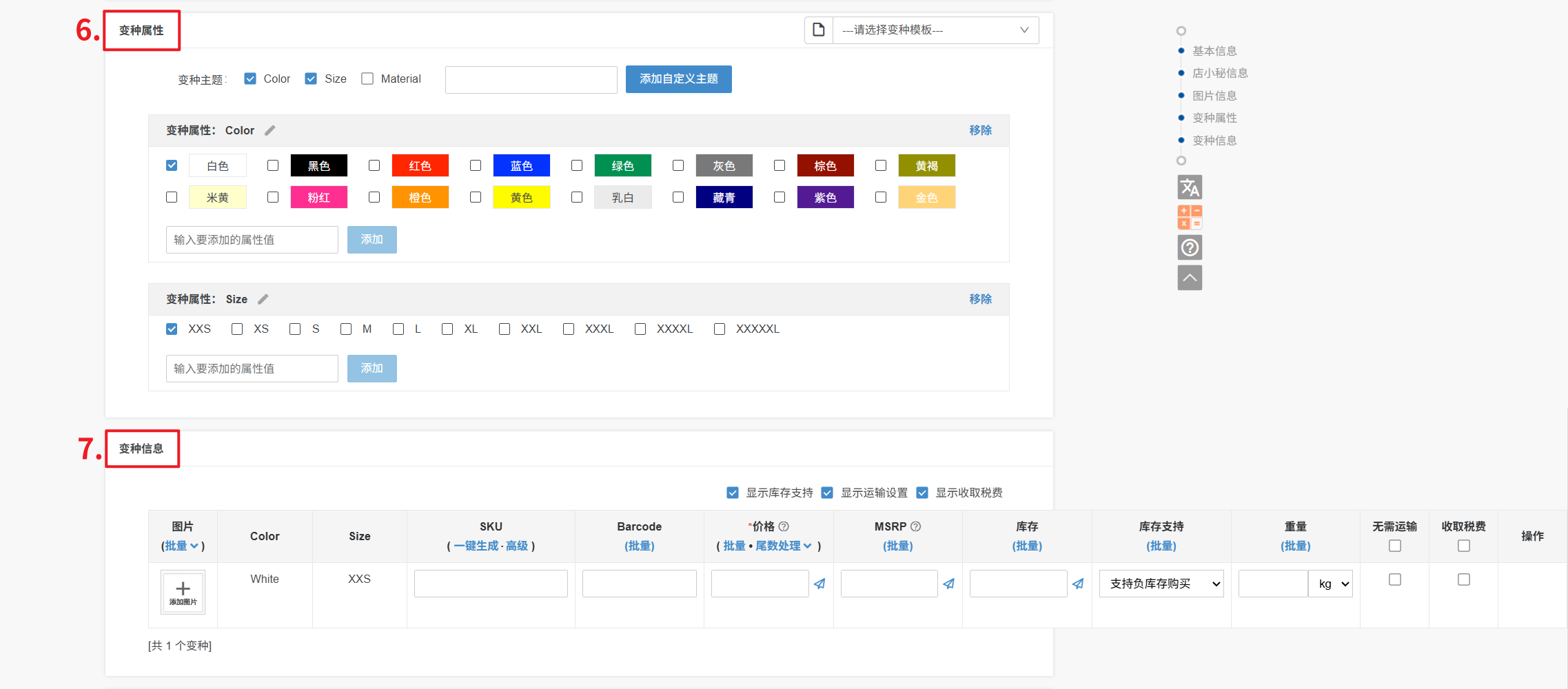This screenshot has width=1568, height=689.
Task: Click 一键生成 link under SKU
Action: coord(476,546)
